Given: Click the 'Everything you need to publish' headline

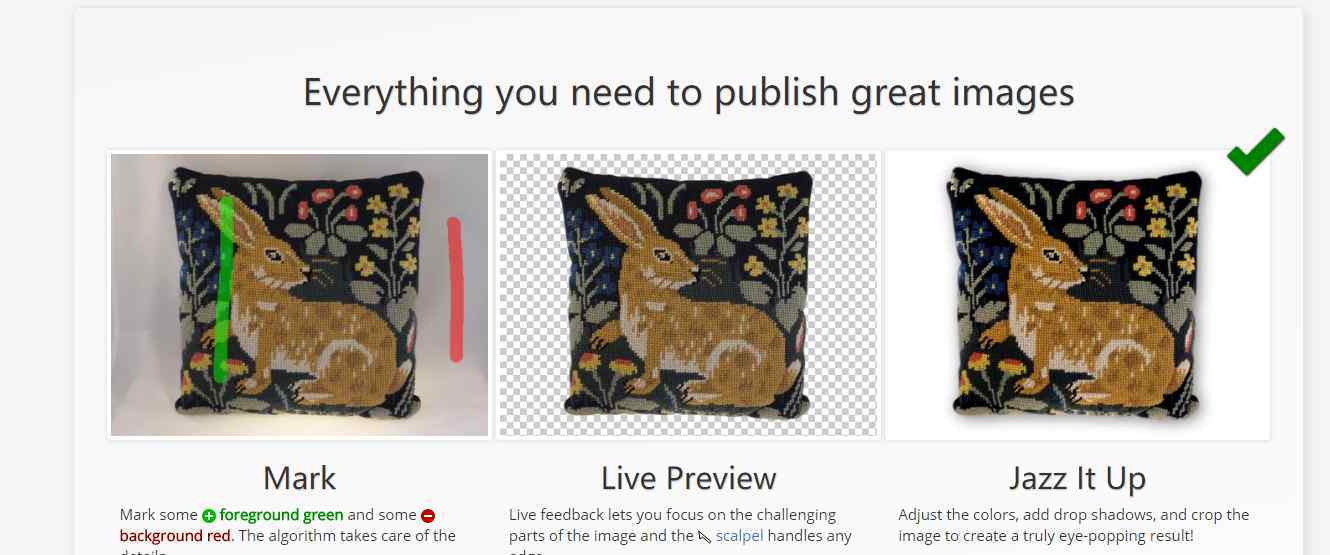Looking at the screenshot, I should [688, 92].
